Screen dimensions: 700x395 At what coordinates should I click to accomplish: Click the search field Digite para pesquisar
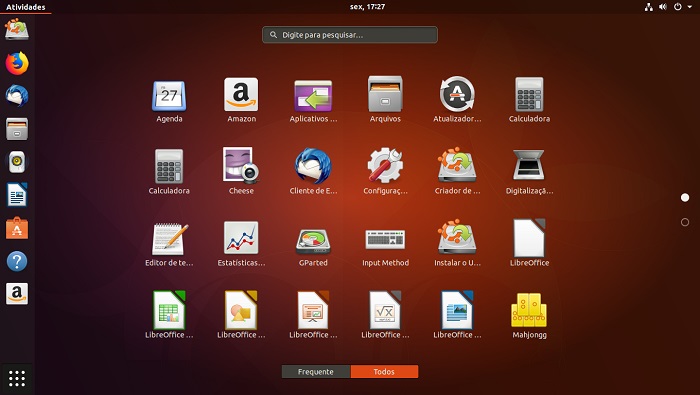tap(350, 35)
